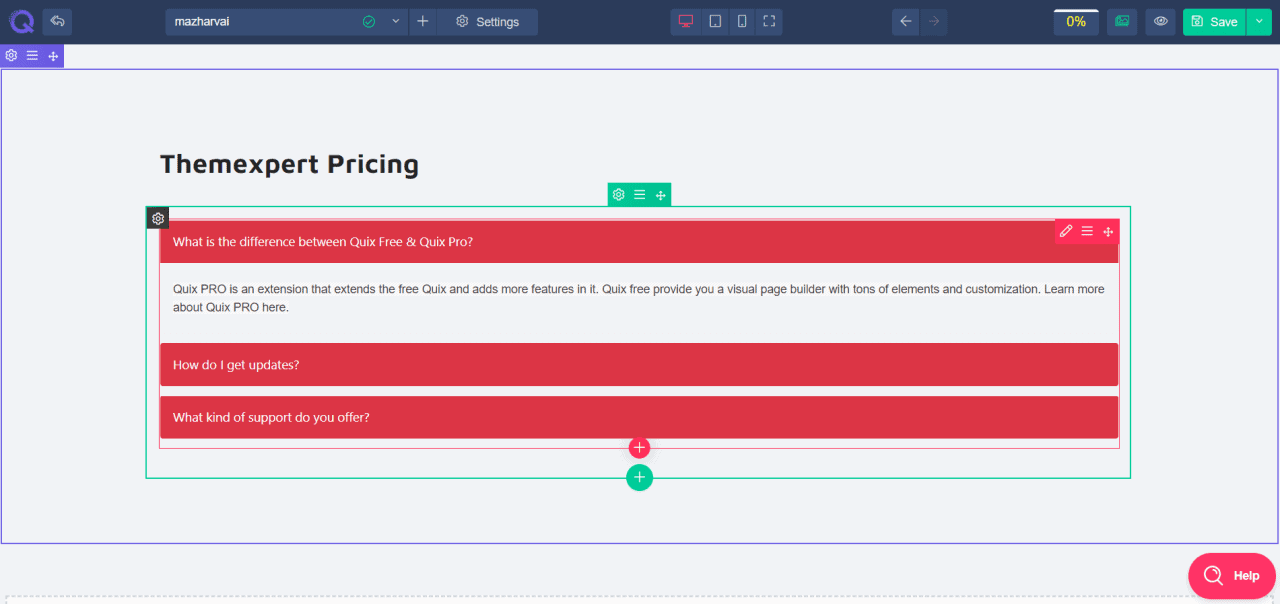1280x604 pixels.
Task: Open page Settings
Action: coord(487,21)
